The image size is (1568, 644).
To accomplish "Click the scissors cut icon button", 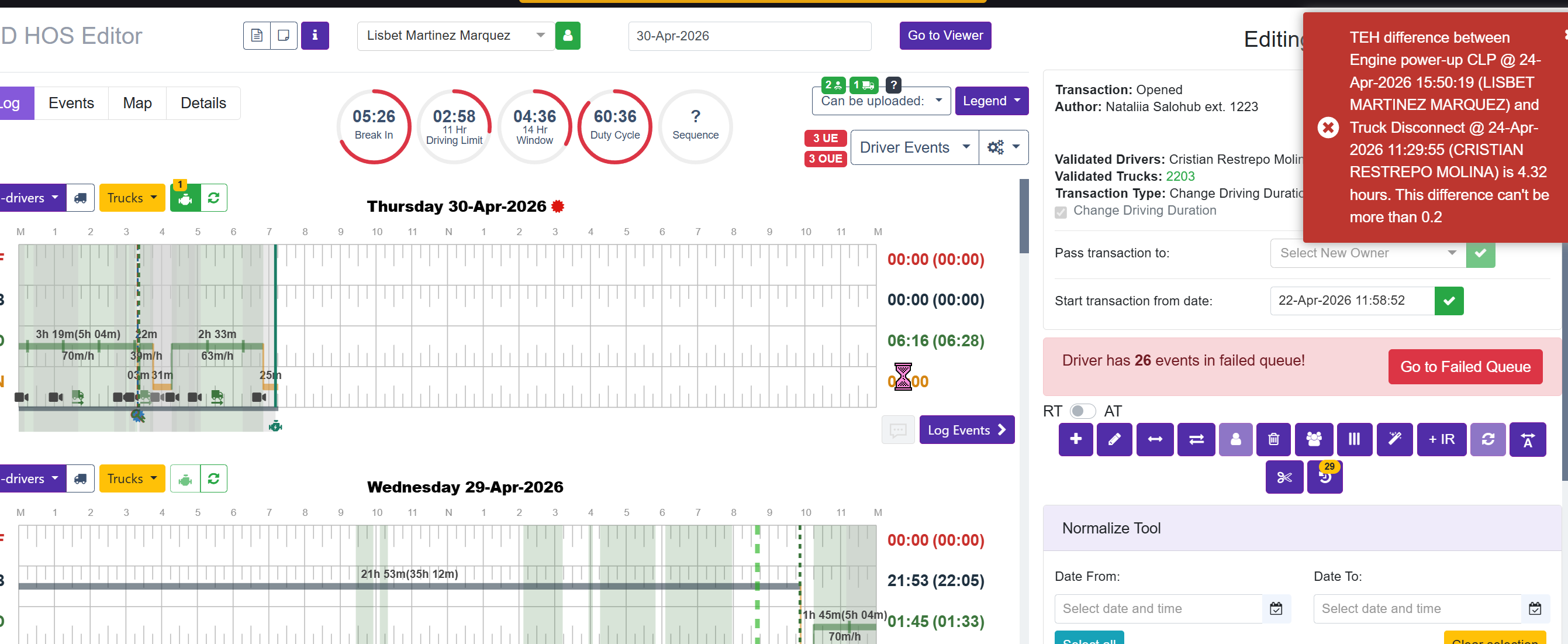I will (1284, 477).
